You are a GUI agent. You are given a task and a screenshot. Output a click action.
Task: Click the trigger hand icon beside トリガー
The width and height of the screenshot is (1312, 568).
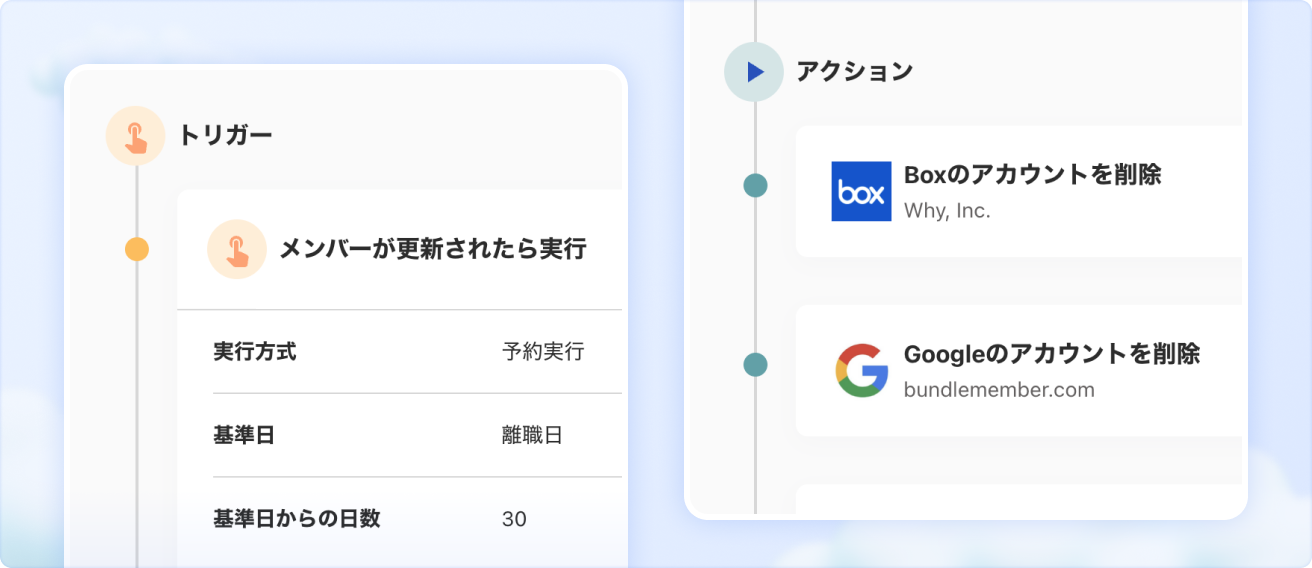pyautogui.click(x=135, y=135)
